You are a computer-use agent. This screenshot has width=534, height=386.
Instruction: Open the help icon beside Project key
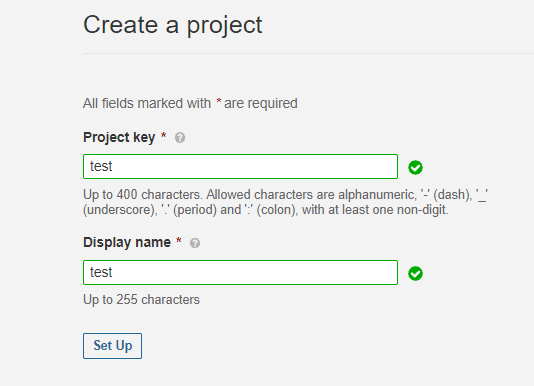(x=180, y=138)
